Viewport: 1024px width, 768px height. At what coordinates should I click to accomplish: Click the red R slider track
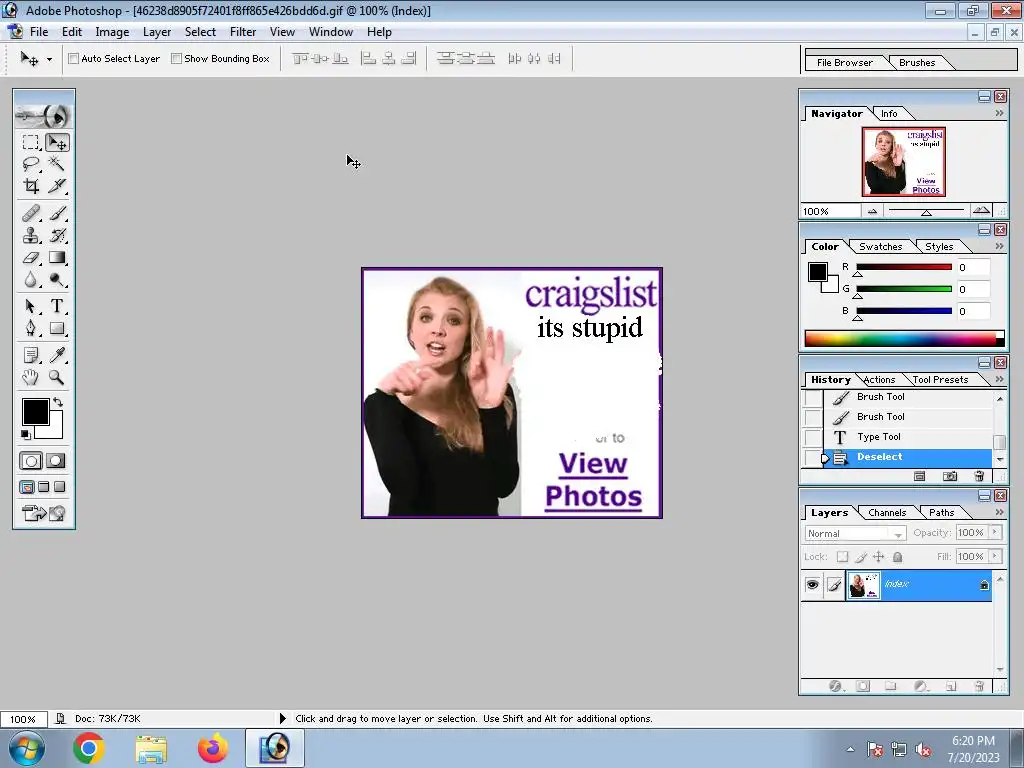(904, 267)
